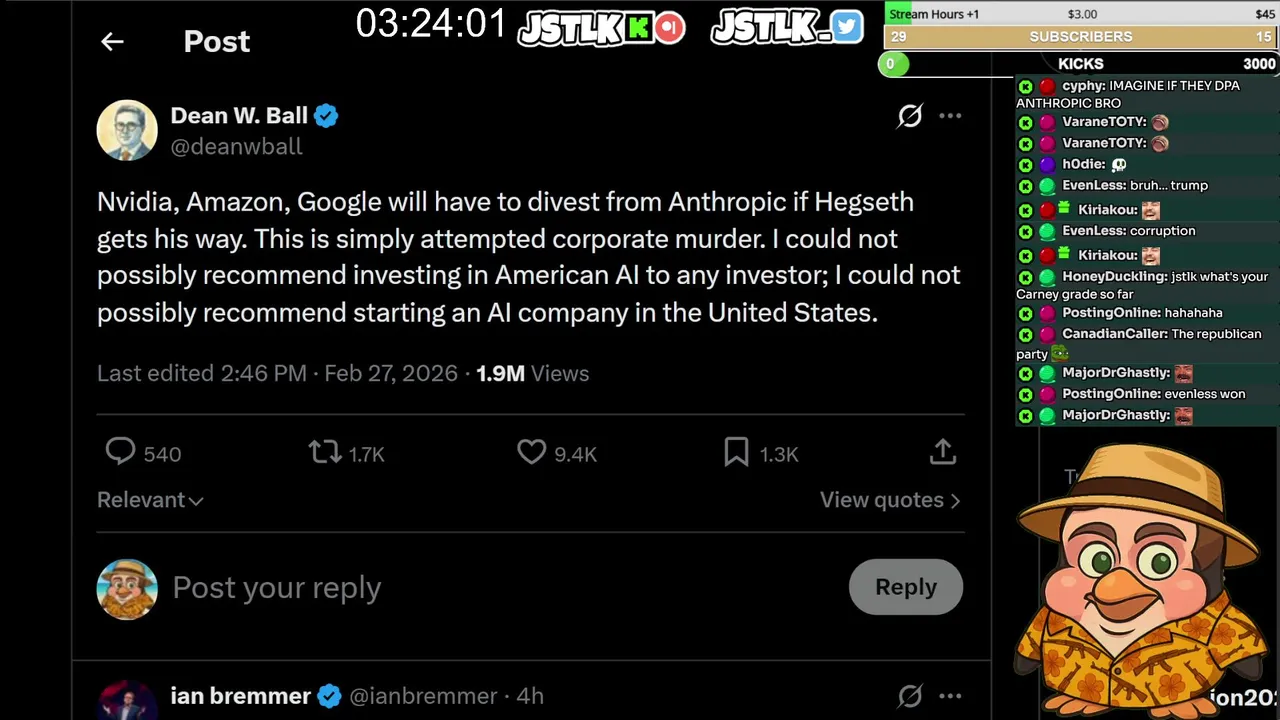Bookmark the post with 1.3K bookmarks
Viewport: 1280px width, 720px height.
(x=736, y=453)
